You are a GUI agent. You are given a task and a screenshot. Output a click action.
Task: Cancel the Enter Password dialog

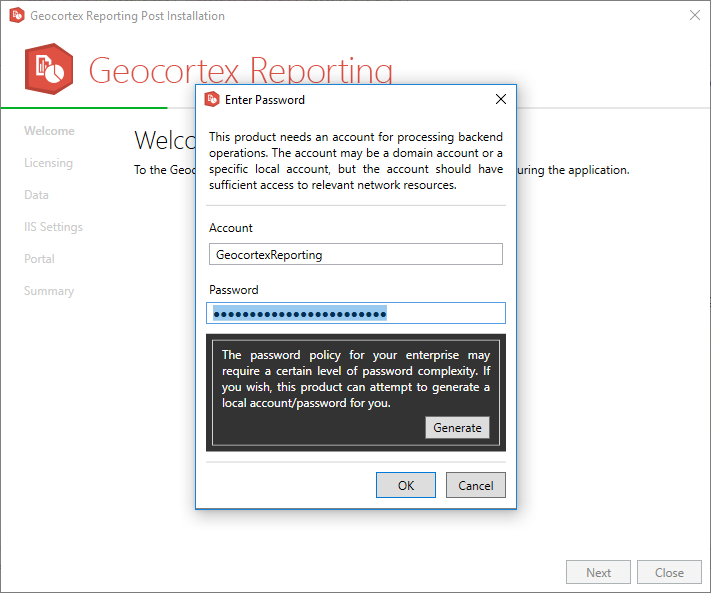[x=475, y=485]
